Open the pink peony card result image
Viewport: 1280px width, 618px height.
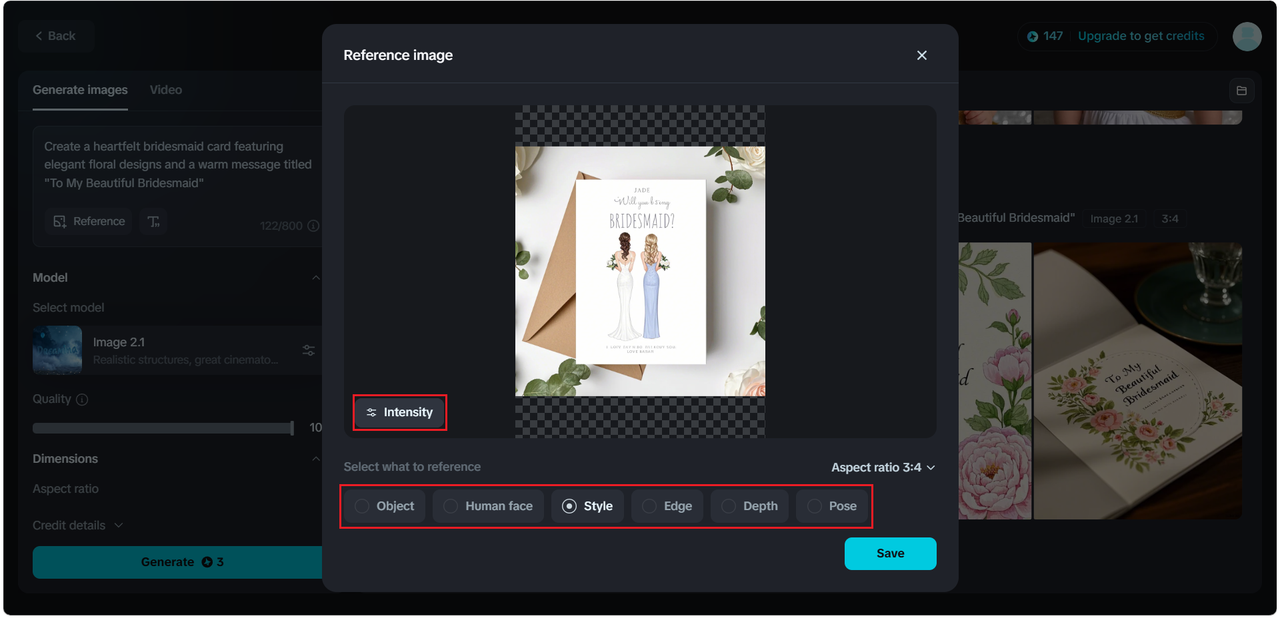(995, 381)
